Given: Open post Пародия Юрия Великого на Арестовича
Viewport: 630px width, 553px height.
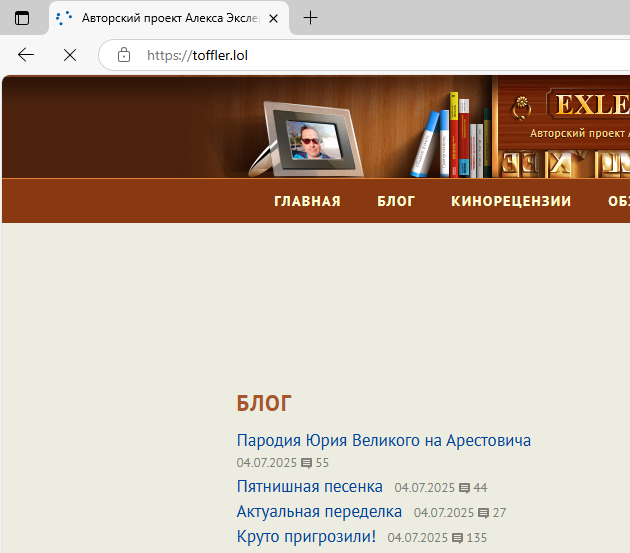Looking at the screenshot, I should [x=383, y=440].
